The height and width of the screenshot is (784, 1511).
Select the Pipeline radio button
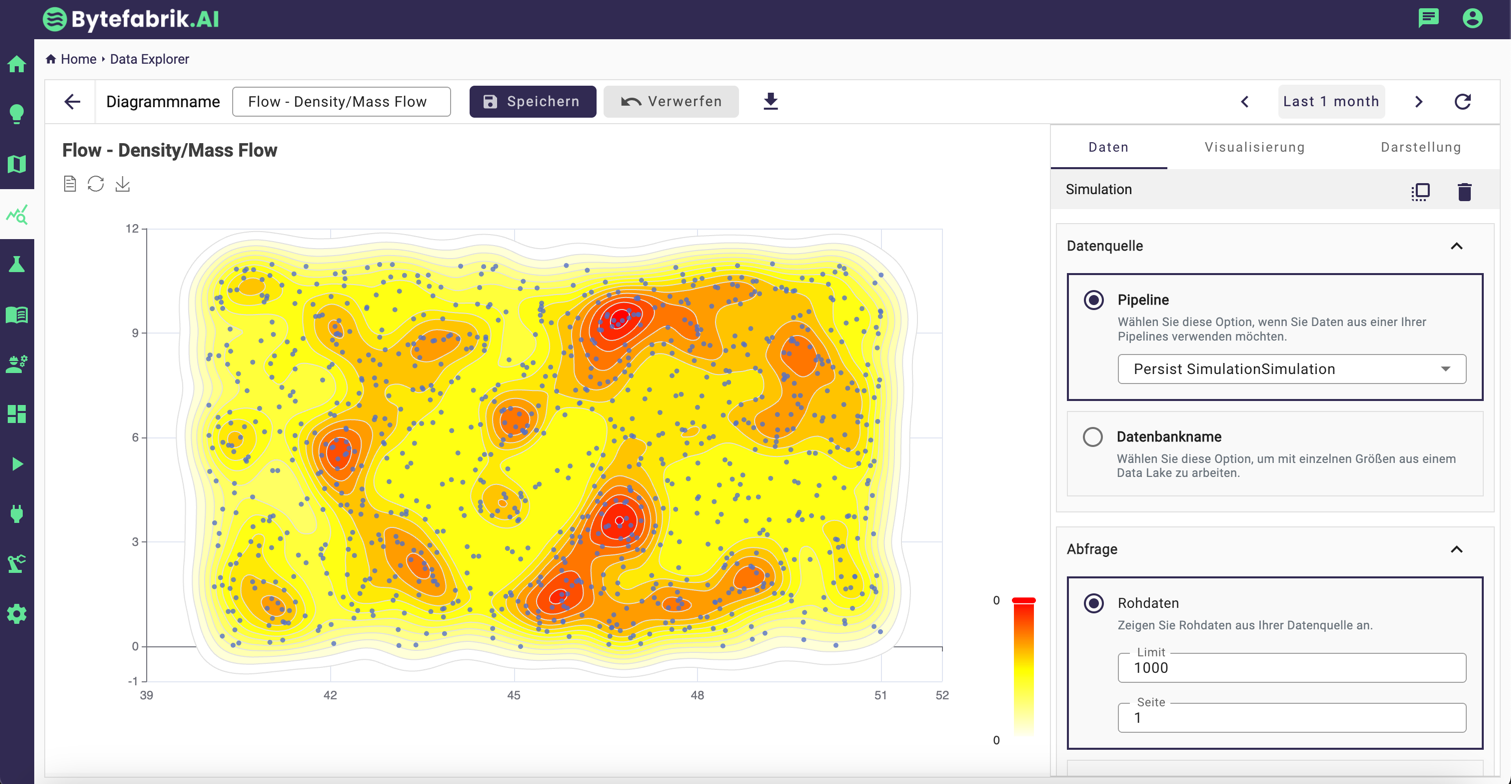[1093, 300]
